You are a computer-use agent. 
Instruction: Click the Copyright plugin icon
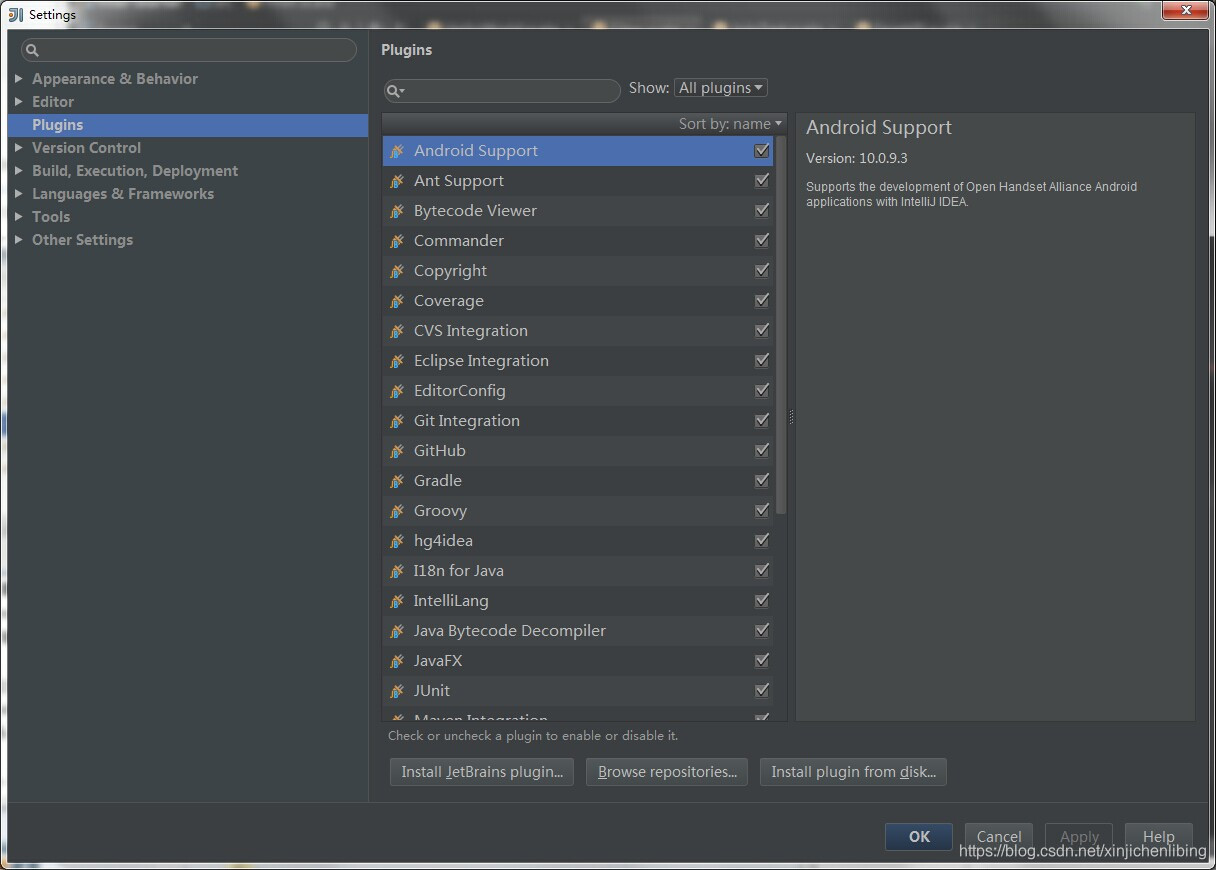point(397,271)
